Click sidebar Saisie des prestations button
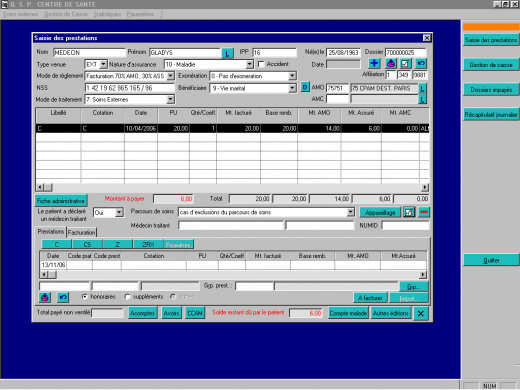 tap(491, 40)
